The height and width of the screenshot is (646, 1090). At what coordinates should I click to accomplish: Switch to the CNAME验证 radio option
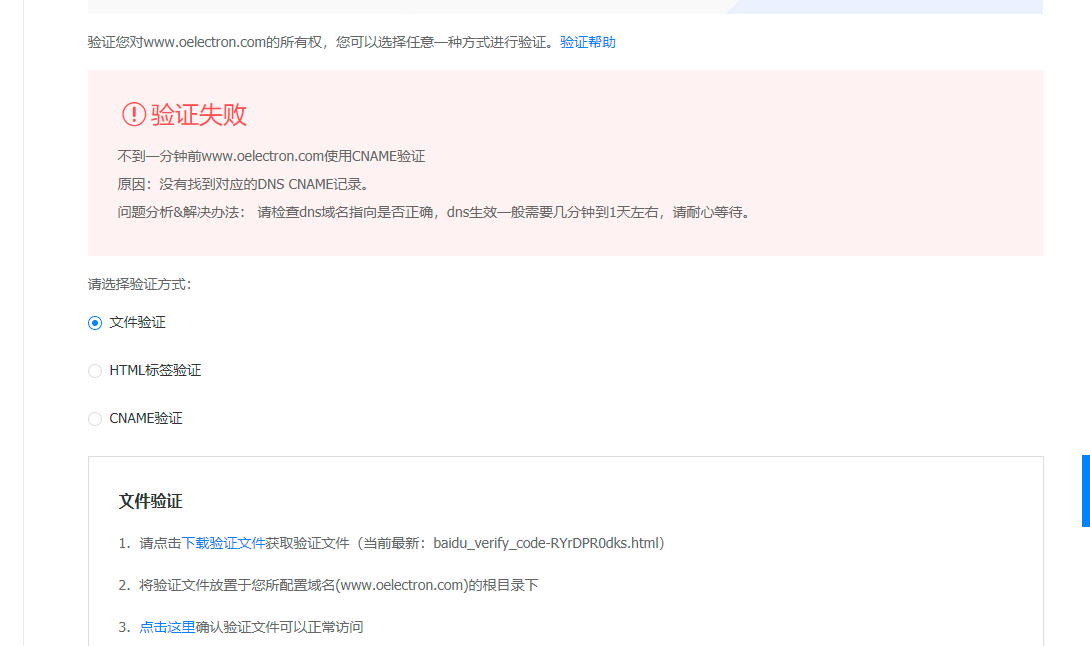point(95,419)
